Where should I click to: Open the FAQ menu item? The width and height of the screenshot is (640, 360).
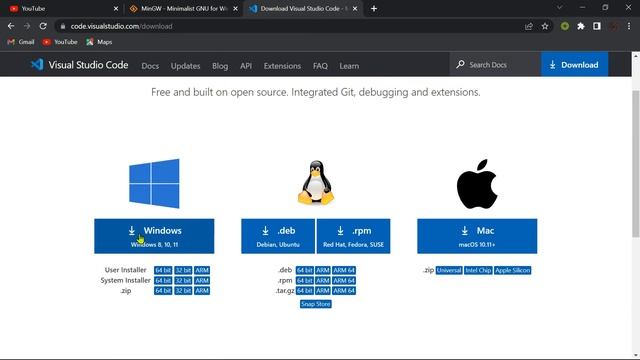point(320,66)
